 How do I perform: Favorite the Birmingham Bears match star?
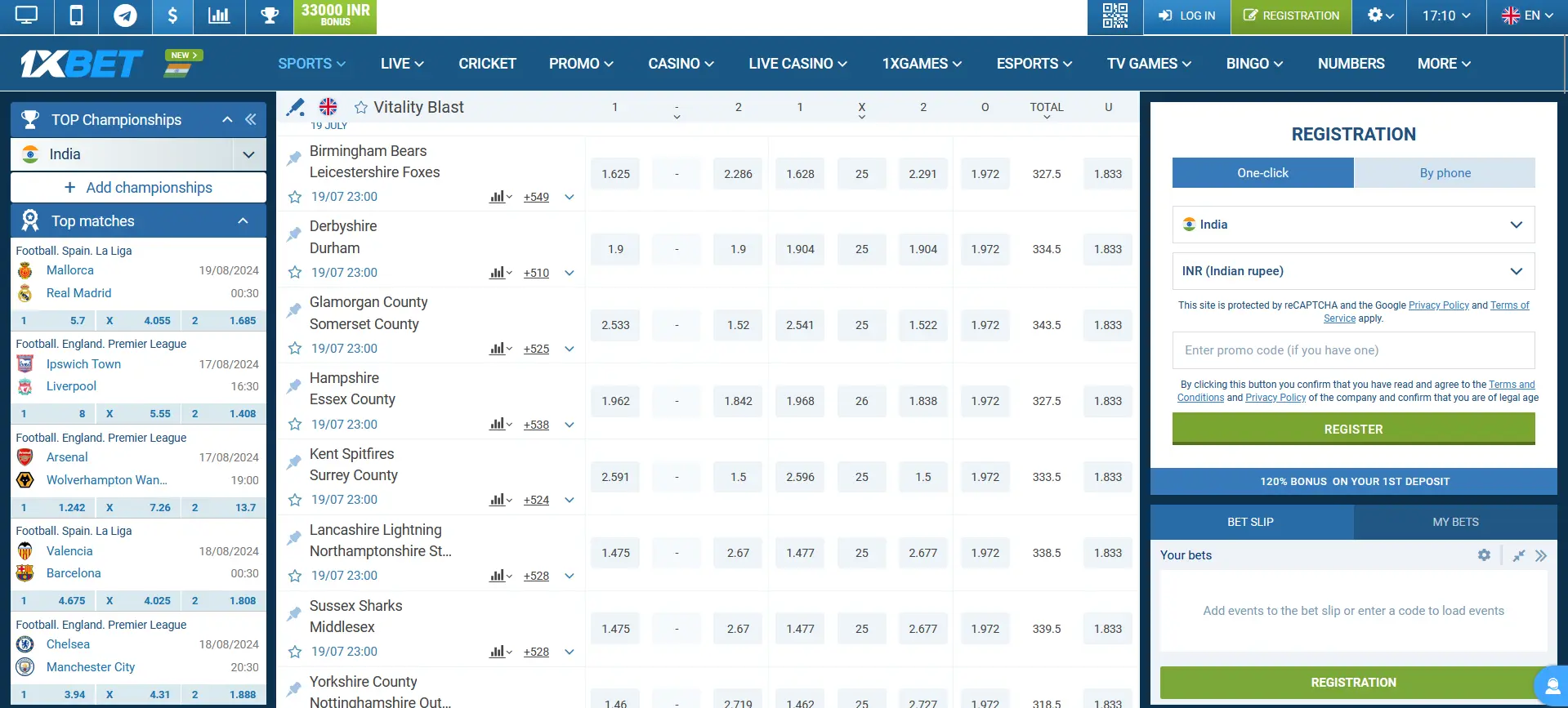[295, 197]
